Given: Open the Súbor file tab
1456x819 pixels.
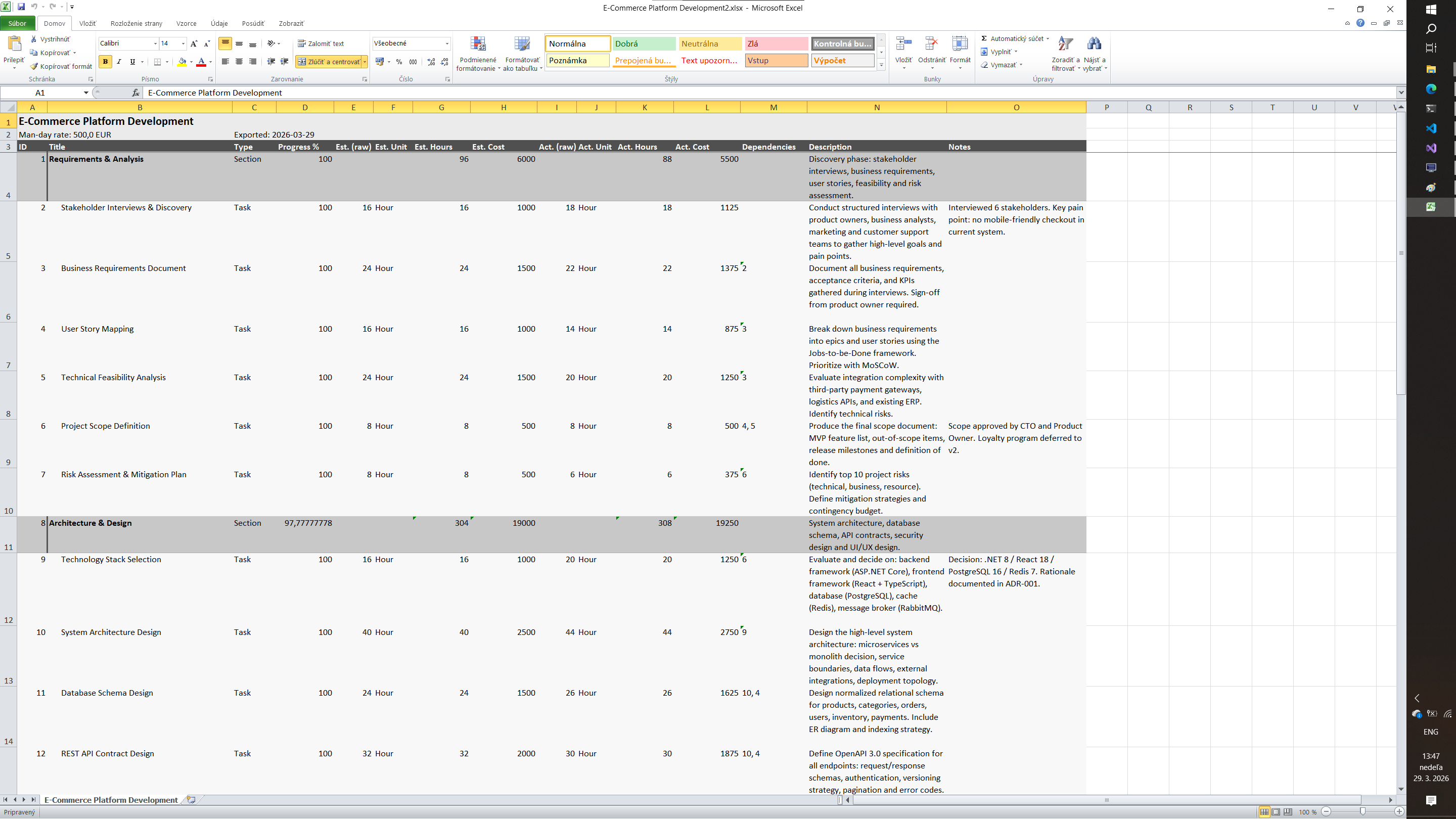Looking at the screenshot, I should pyautogui.click(x=18, y=23).
